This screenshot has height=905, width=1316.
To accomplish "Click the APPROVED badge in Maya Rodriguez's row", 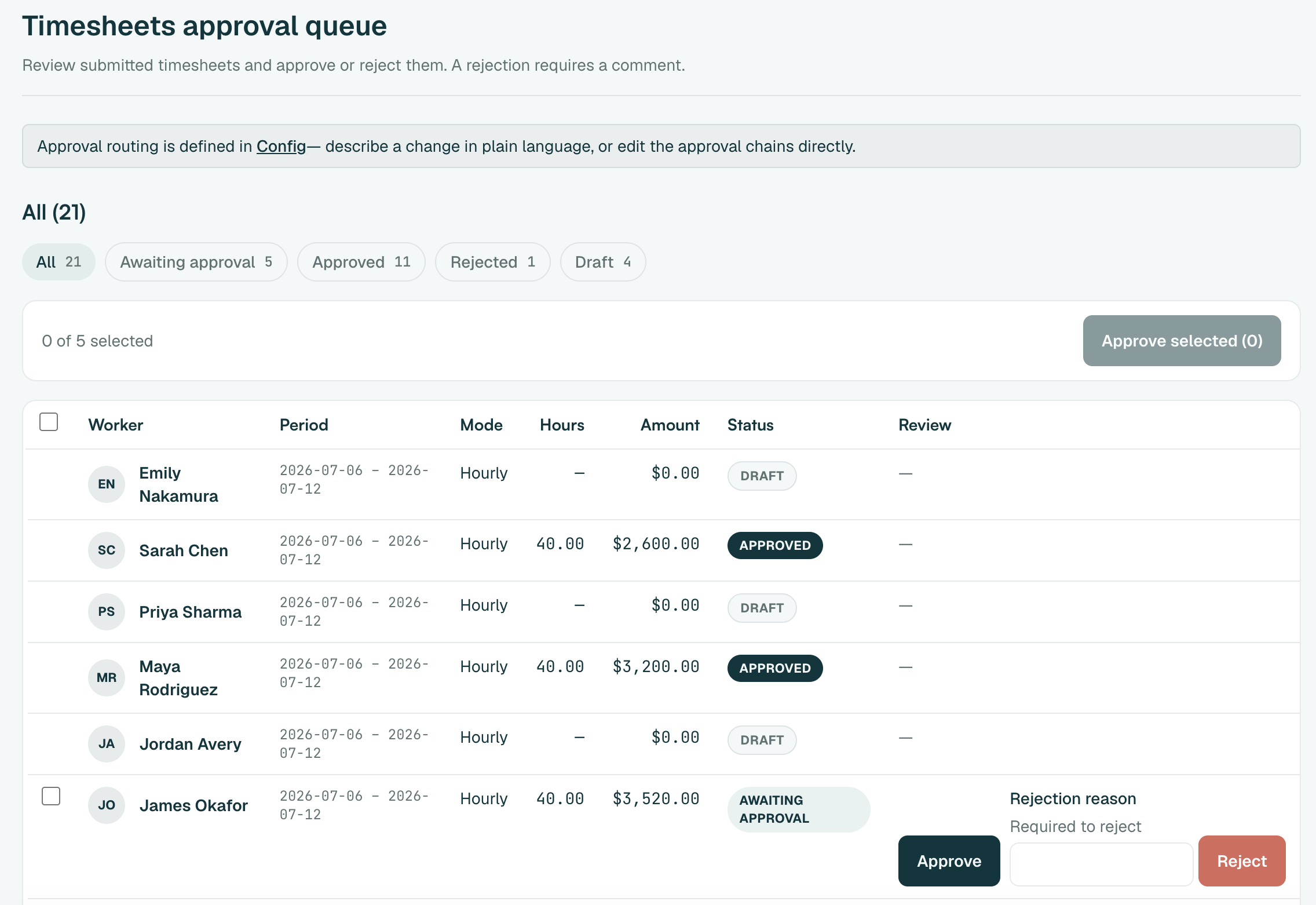I will pyautogui.click(x=775, y=668).
